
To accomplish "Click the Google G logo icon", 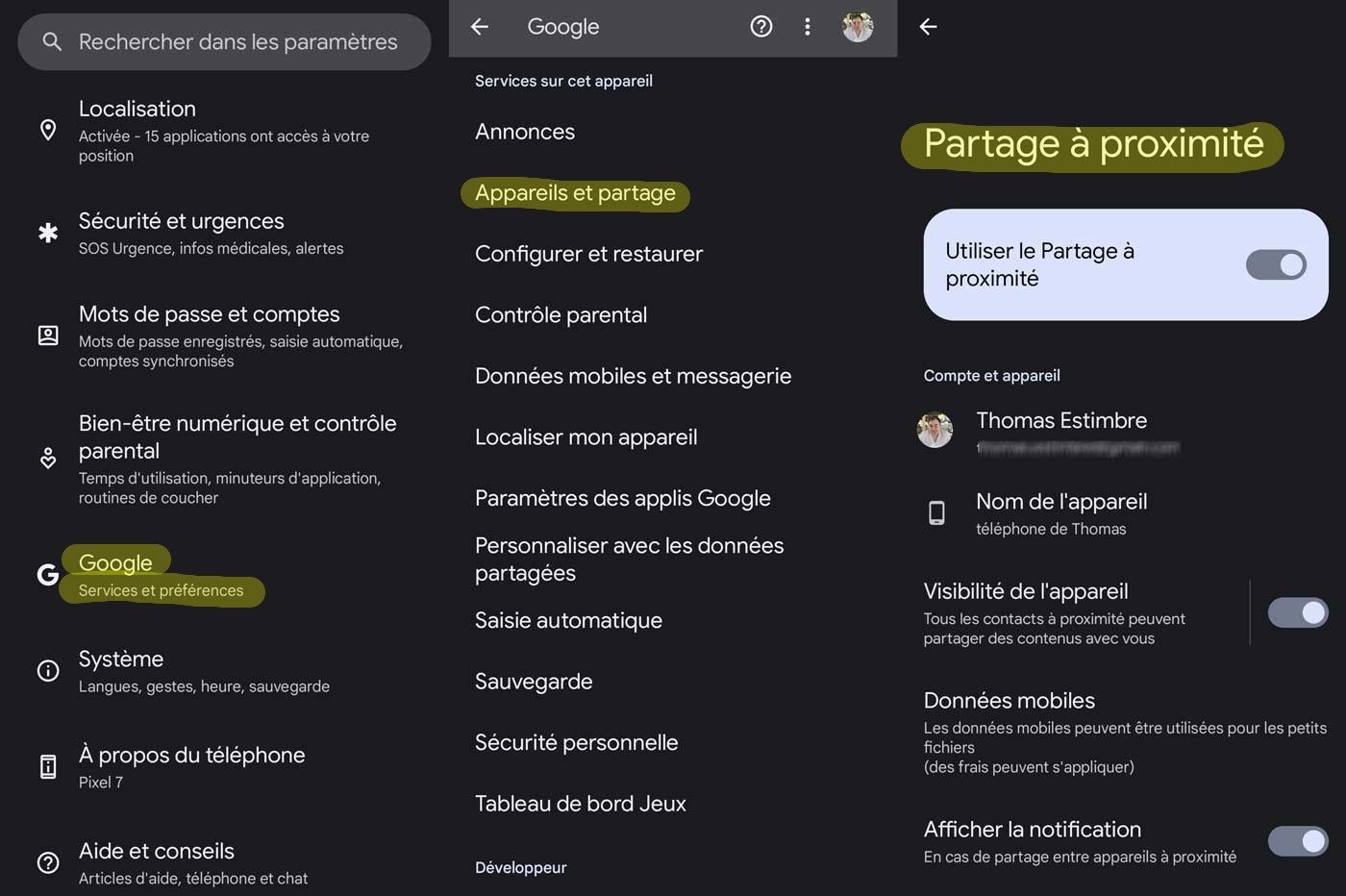I will [48, 575].
